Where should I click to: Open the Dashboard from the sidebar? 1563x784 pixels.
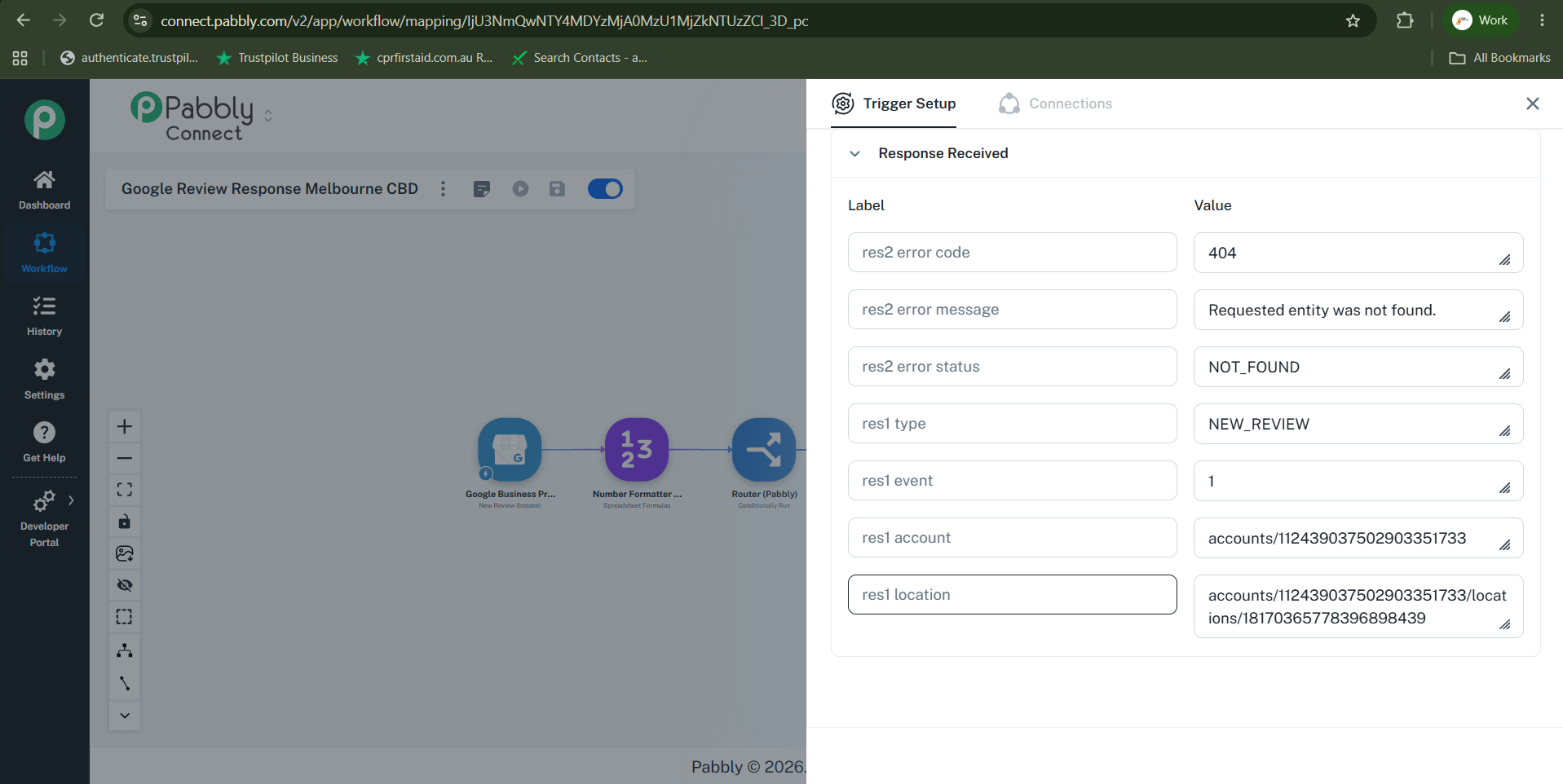[44, 190]
